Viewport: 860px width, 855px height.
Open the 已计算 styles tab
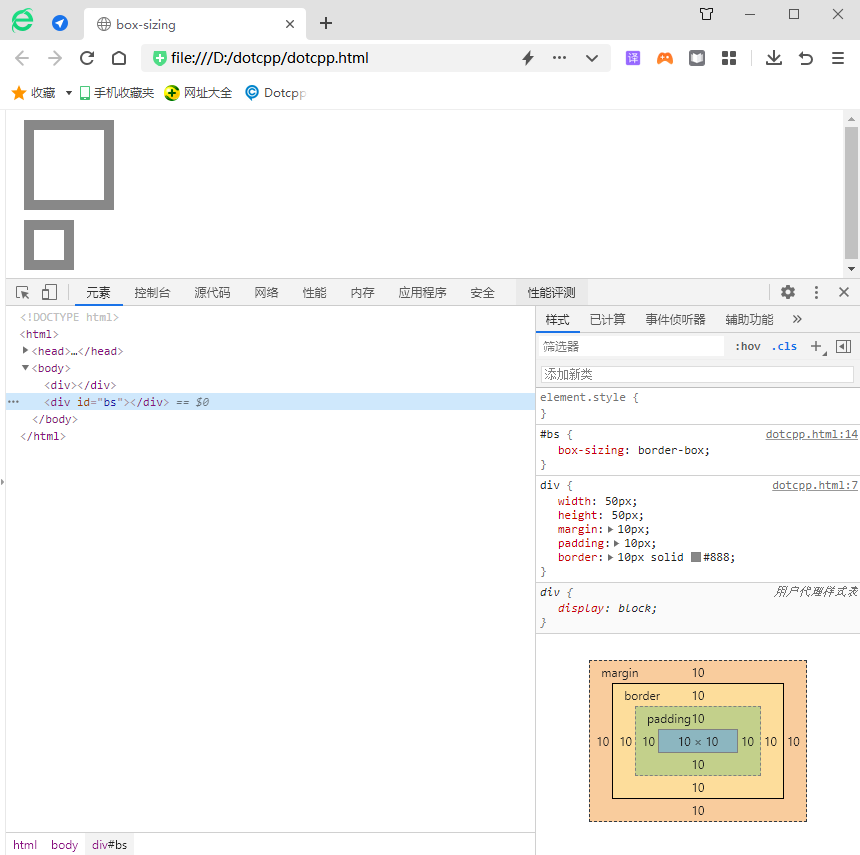(x=607, y=319)
